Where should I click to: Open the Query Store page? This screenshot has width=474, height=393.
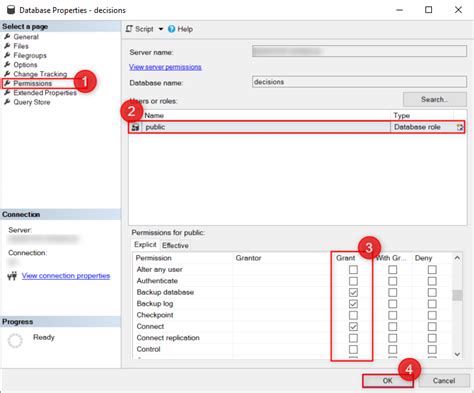tap(32, 102)
